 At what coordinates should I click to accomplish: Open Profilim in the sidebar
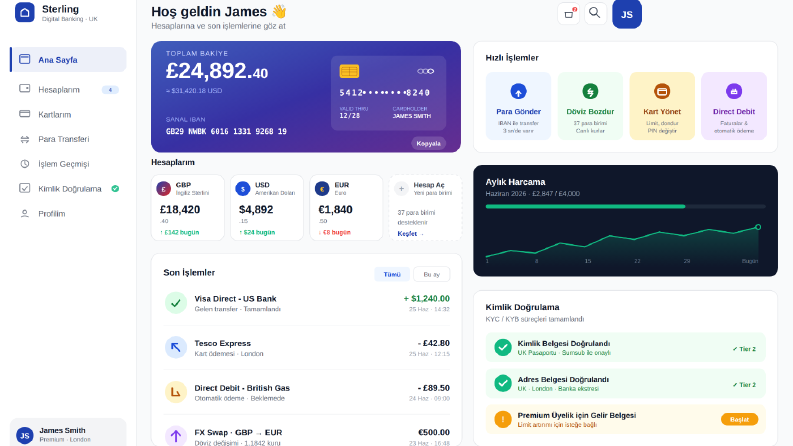(x=68, y=213)
